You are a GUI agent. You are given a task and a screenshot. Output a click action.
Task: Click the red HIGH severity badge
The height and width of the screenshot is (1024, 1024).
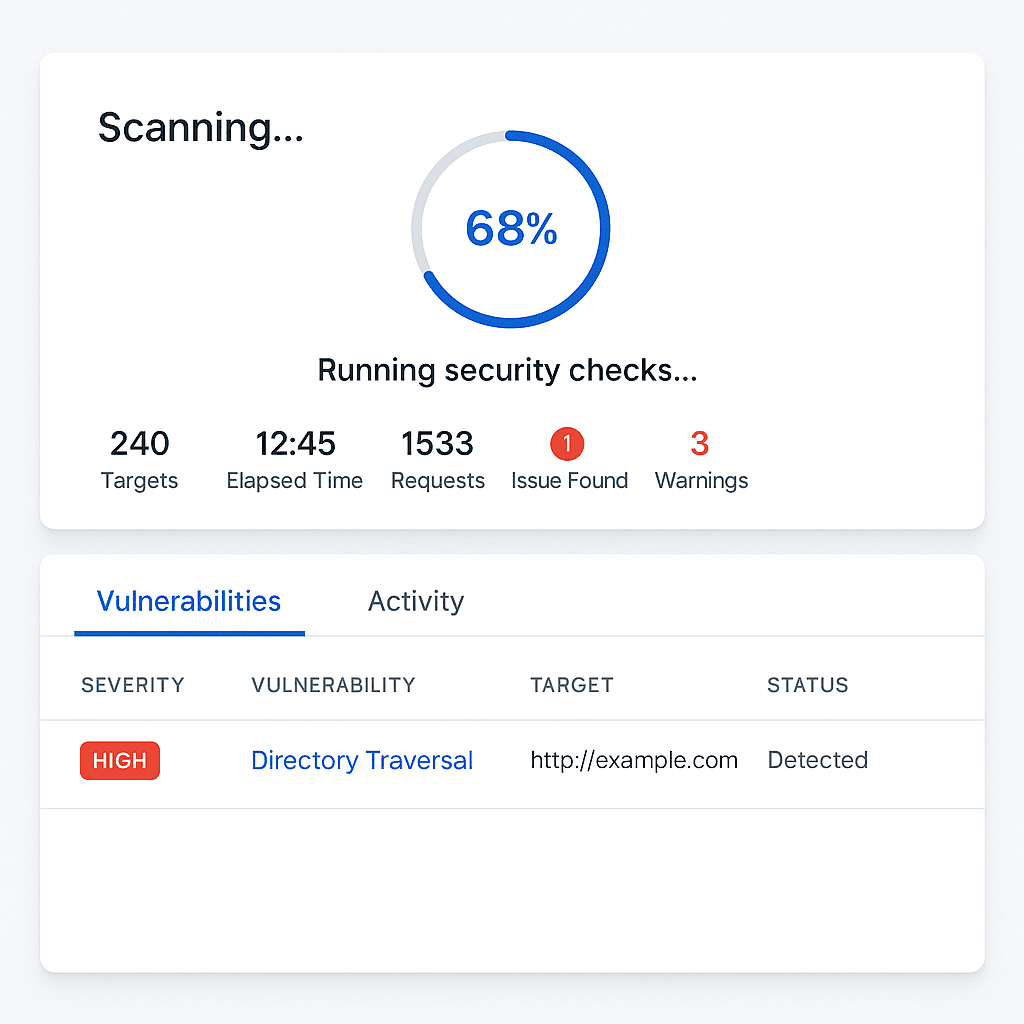[x=120, y=761]
